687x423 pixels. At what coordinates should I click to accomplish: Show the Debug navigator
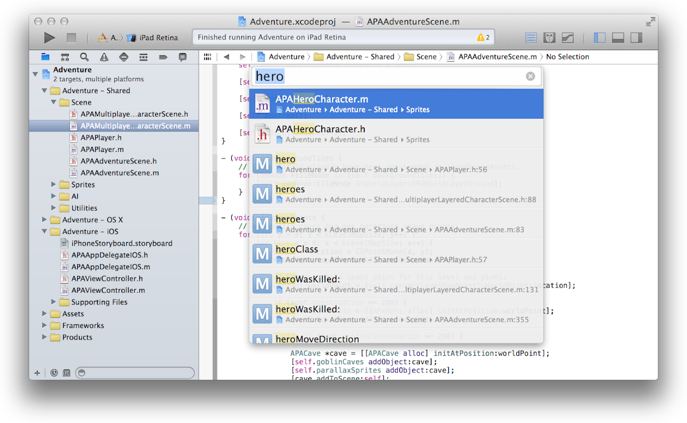143,57
